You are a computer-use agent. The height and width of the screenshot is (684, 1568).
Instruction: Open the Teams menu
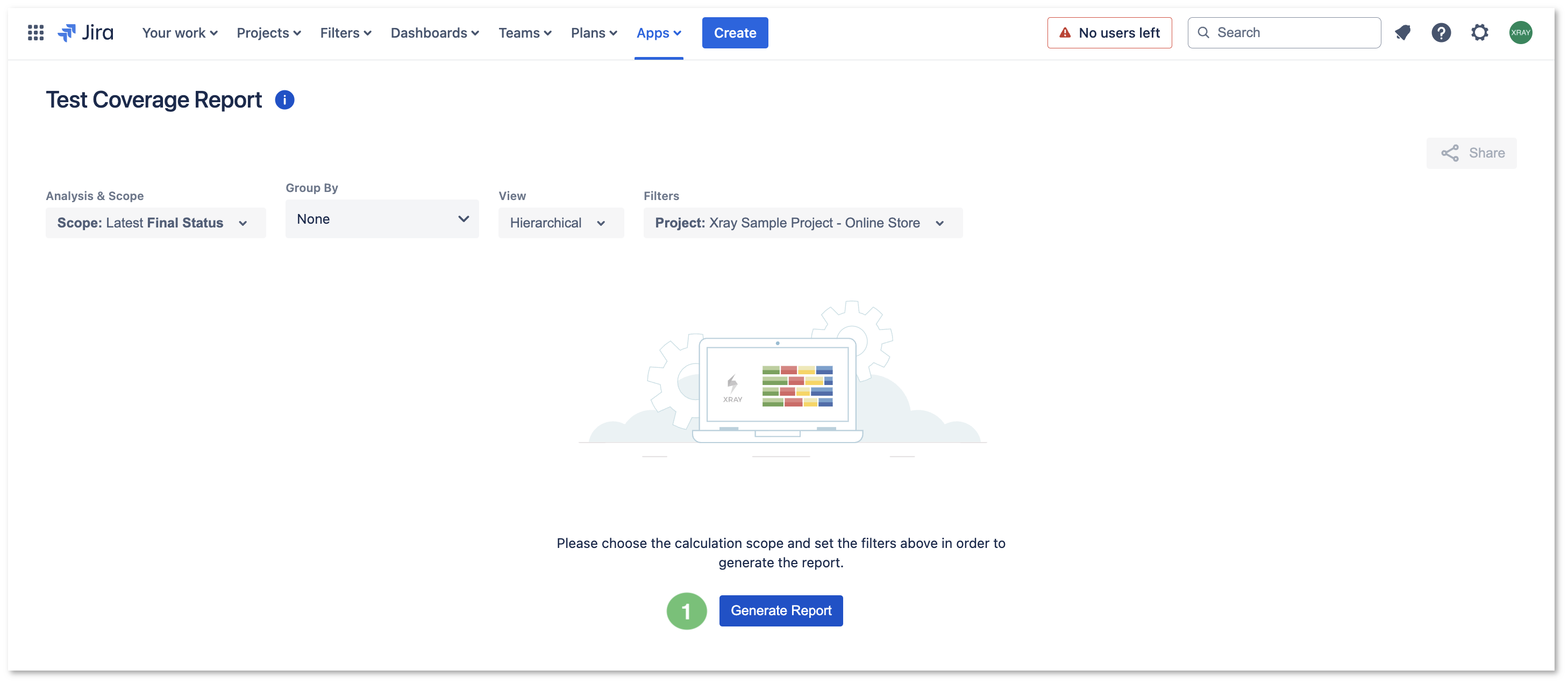click(x=525, y=33)
